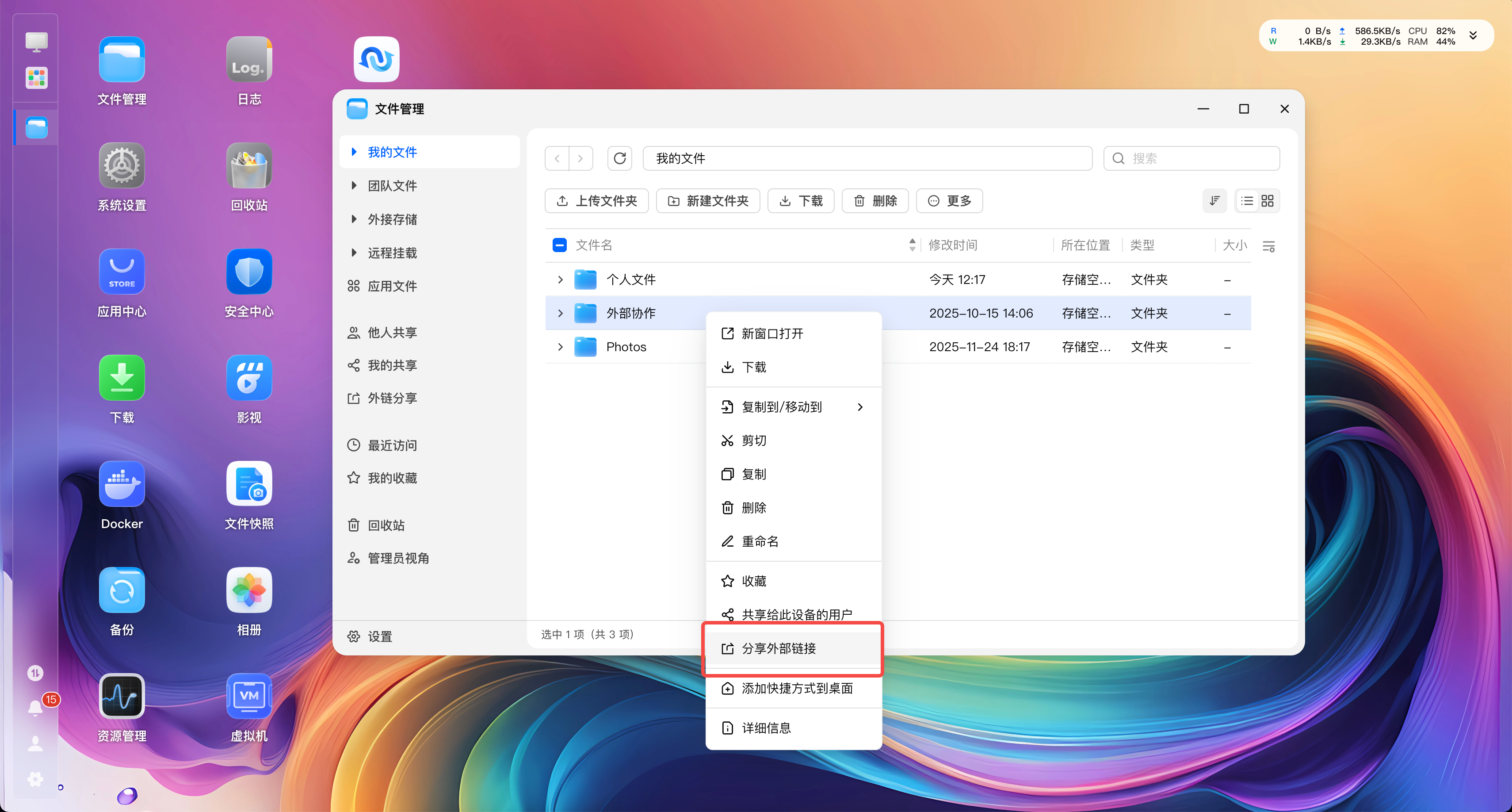Launch the 虚拟机 VM icon
This screenshot has width=1512, height=812.
[249, 696]
